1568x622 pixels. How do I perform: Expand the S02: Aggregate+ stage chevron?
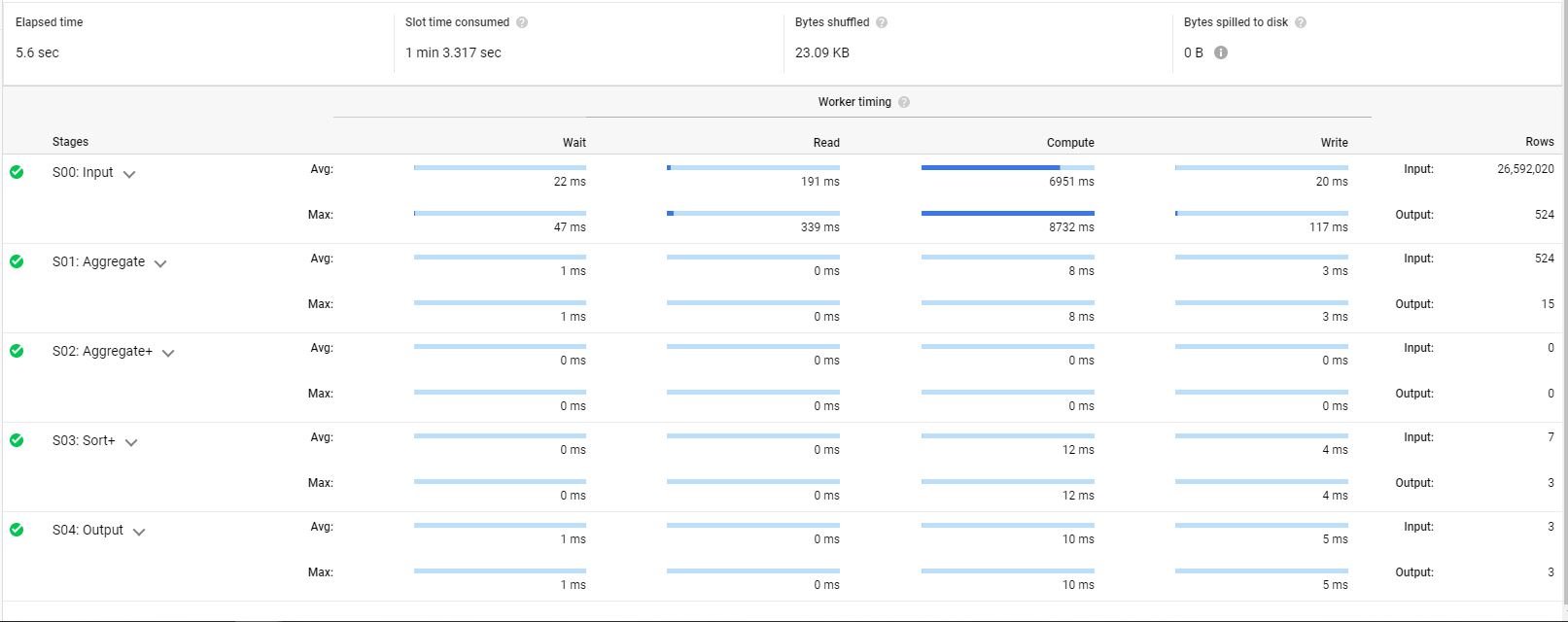168,353
